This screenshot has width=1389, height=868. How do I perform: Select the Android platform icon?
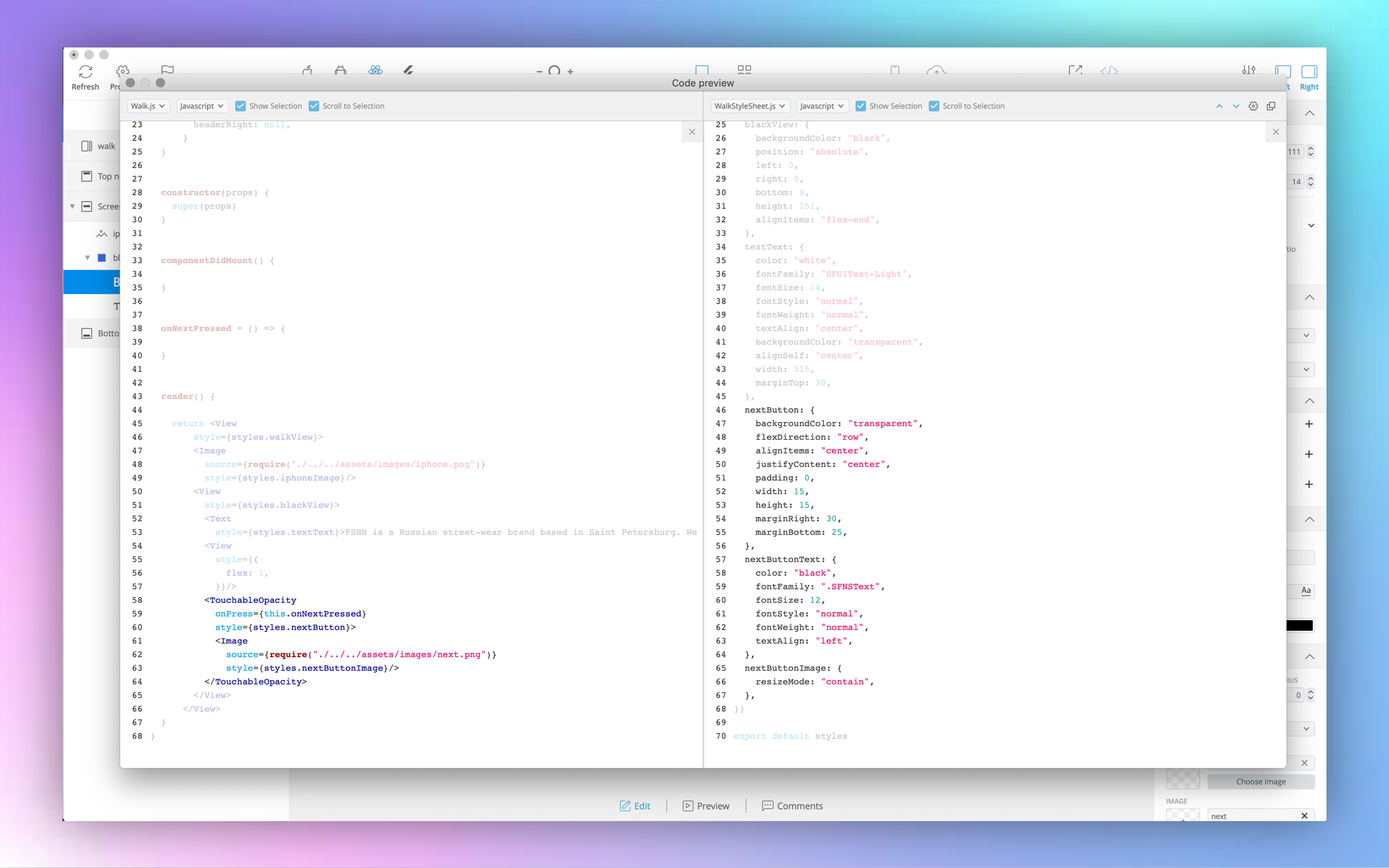(340, 70)
